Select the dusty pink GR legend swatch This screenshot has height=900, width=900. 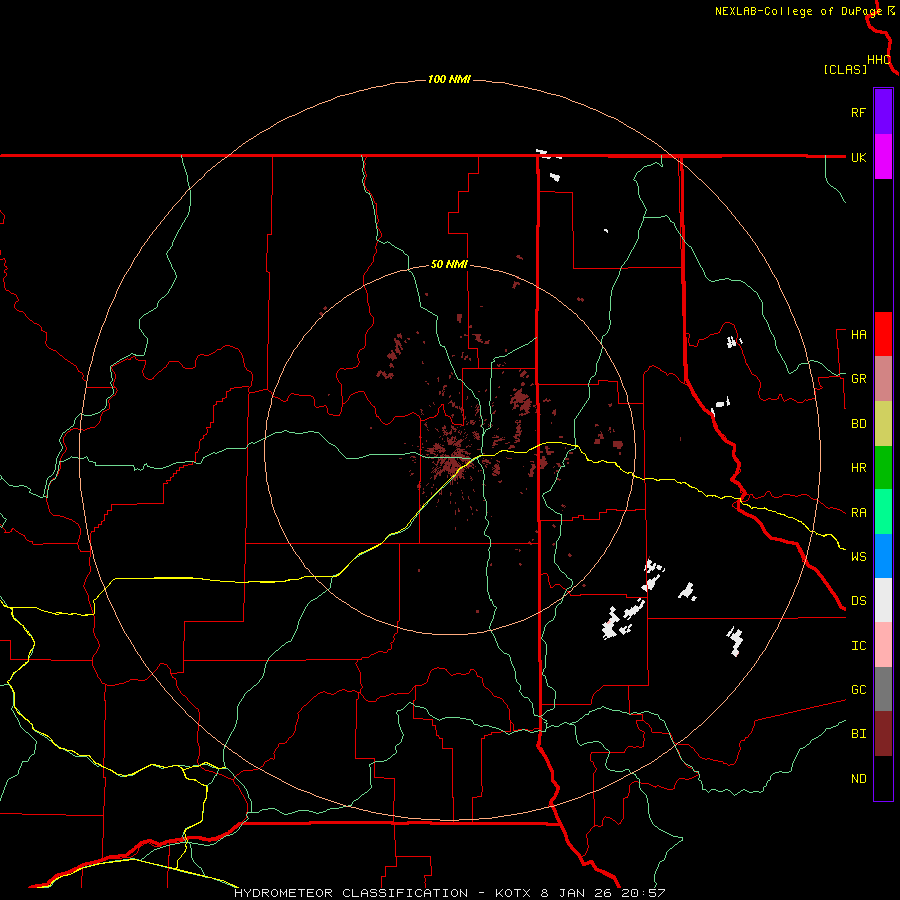(883, 378)
